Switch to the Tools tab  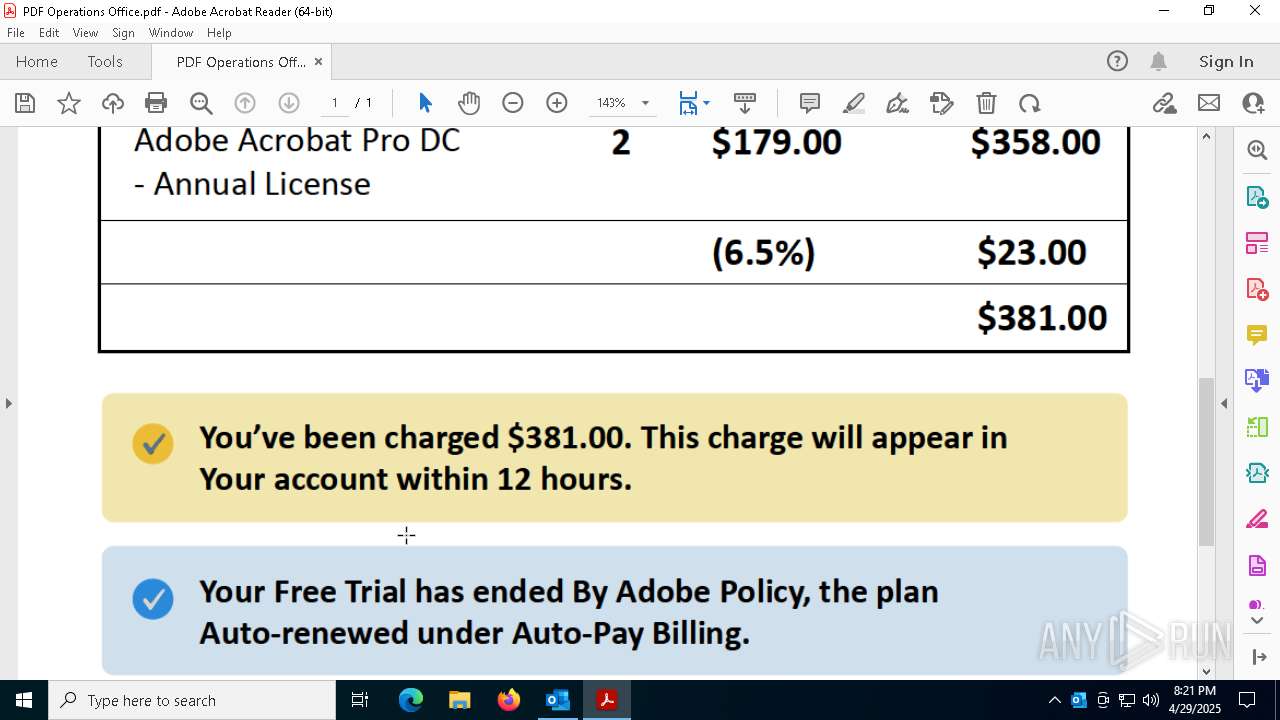coord(105,62)
